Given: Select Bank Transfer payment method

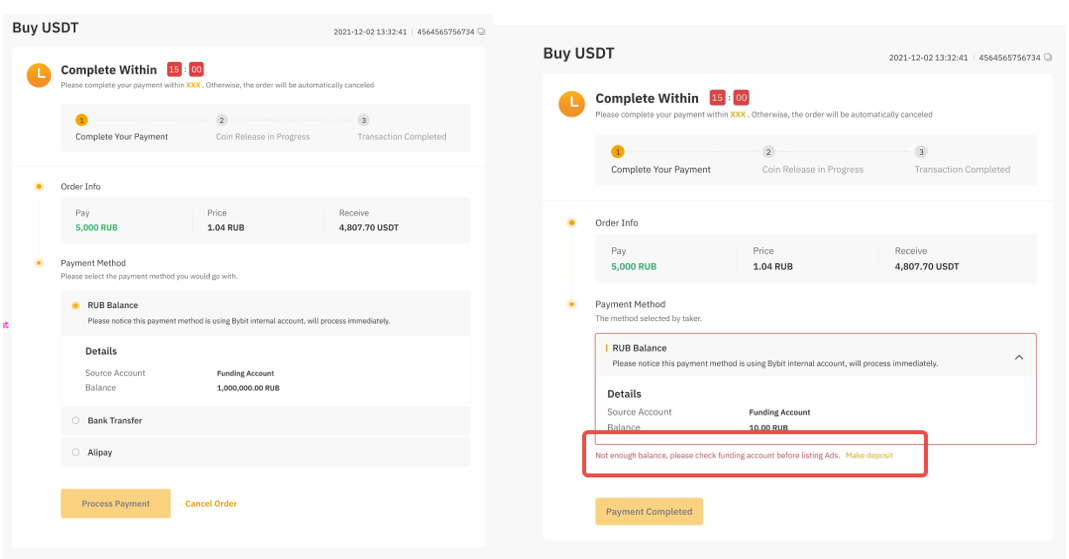Looking at the screenshot, I should pyautogui.click(x=75, y=421).
